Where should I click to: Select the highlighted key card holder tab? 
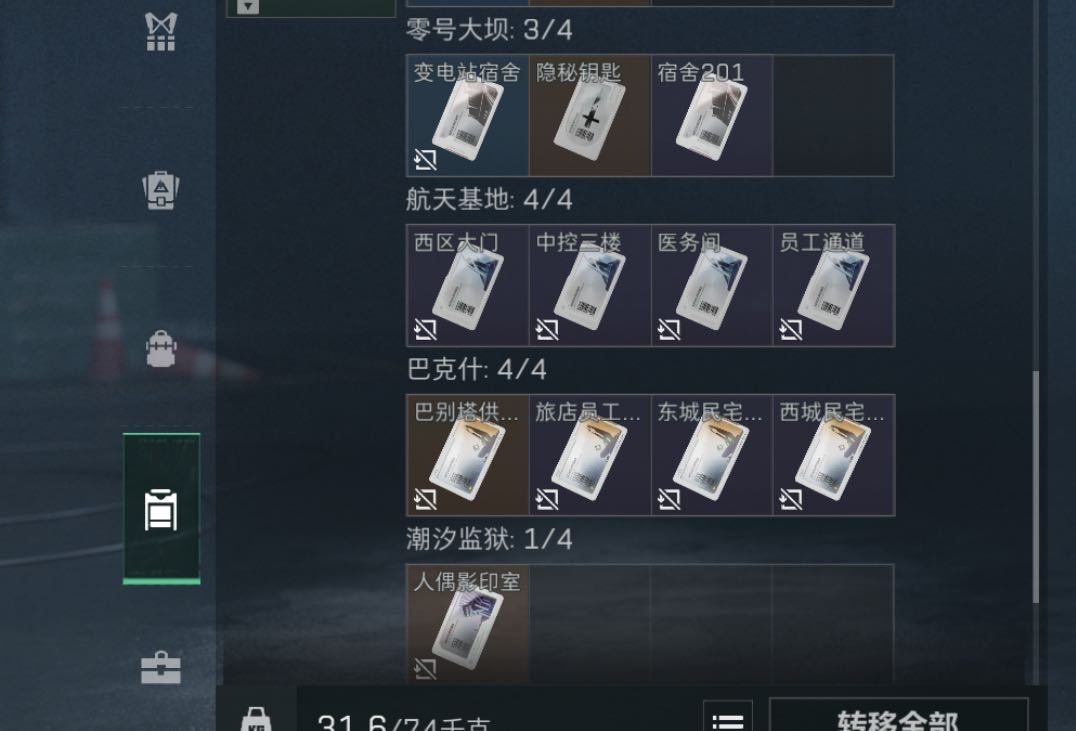click(x=161, y=509)
